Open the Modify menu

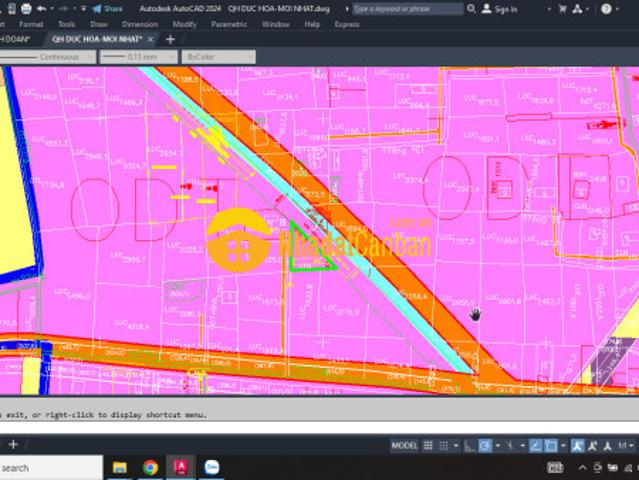click(x=184, y=23)
